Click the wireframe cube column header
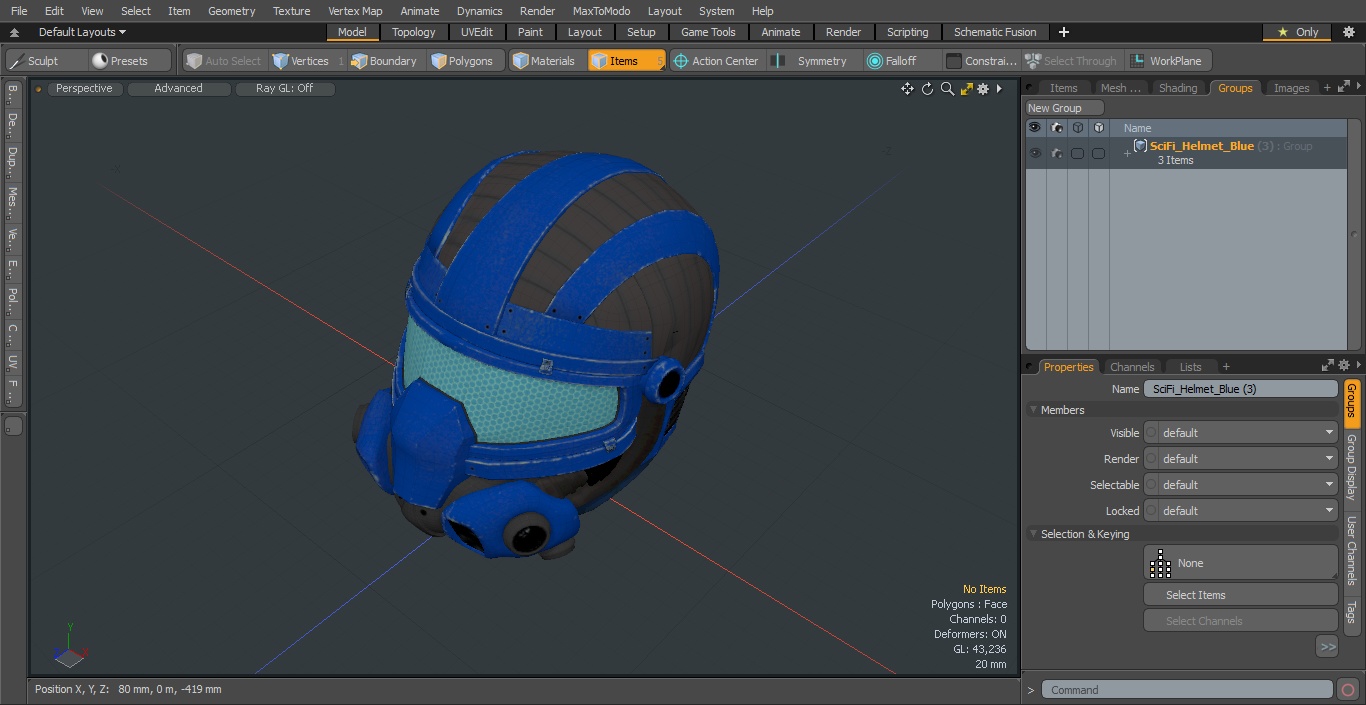 [x=1078, y=128]
